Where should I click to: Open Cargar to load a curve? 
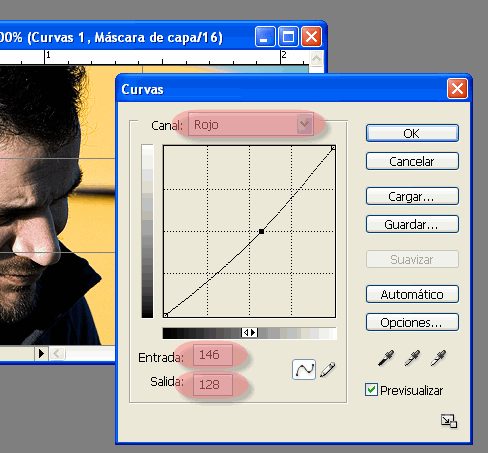coord(412,196)
